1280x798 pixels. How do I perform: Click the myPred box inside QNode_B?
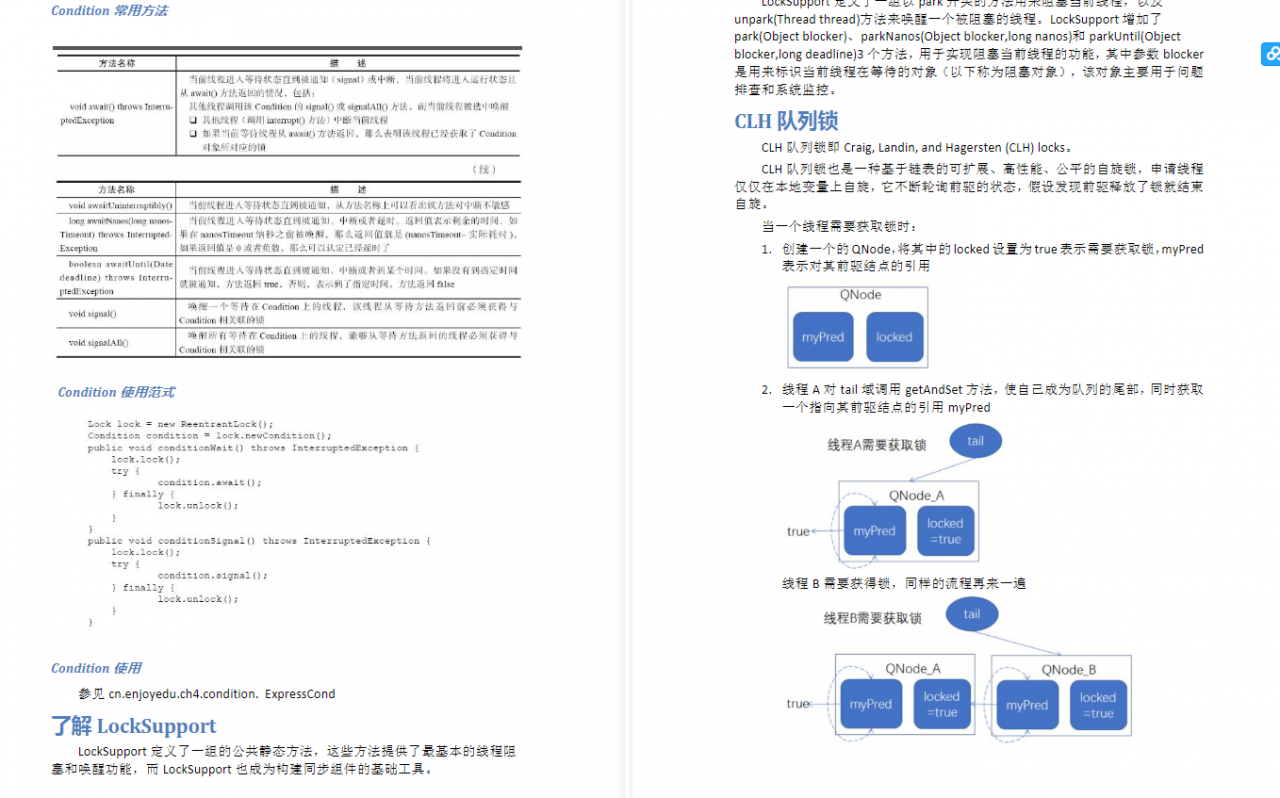click(1027, 704)
